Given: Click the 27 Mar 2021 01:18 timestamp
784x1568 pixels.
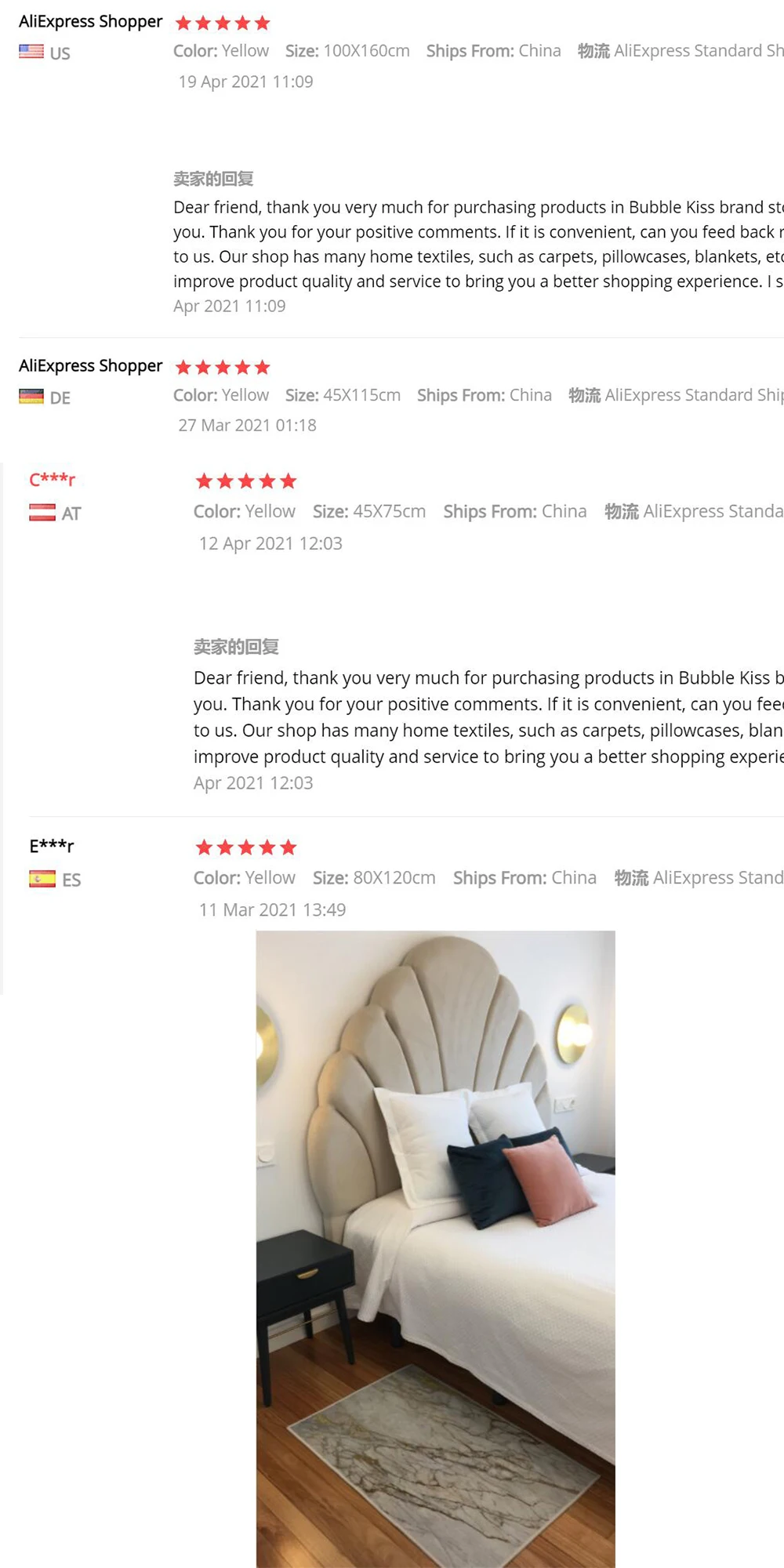Looking at the screenshot, I should (x=247, y=425).
